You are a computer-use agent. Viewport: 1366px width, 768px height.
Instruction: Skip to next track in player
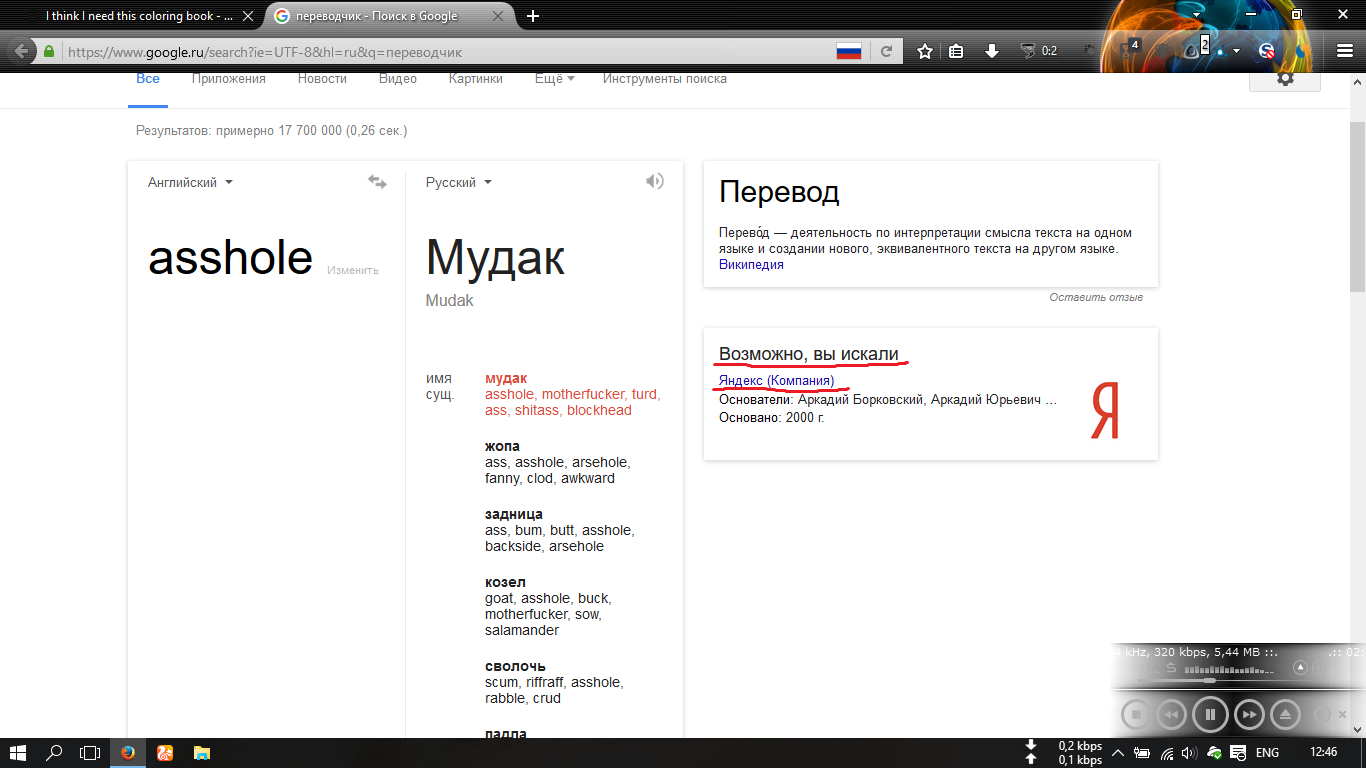(x=1248, y=714)
